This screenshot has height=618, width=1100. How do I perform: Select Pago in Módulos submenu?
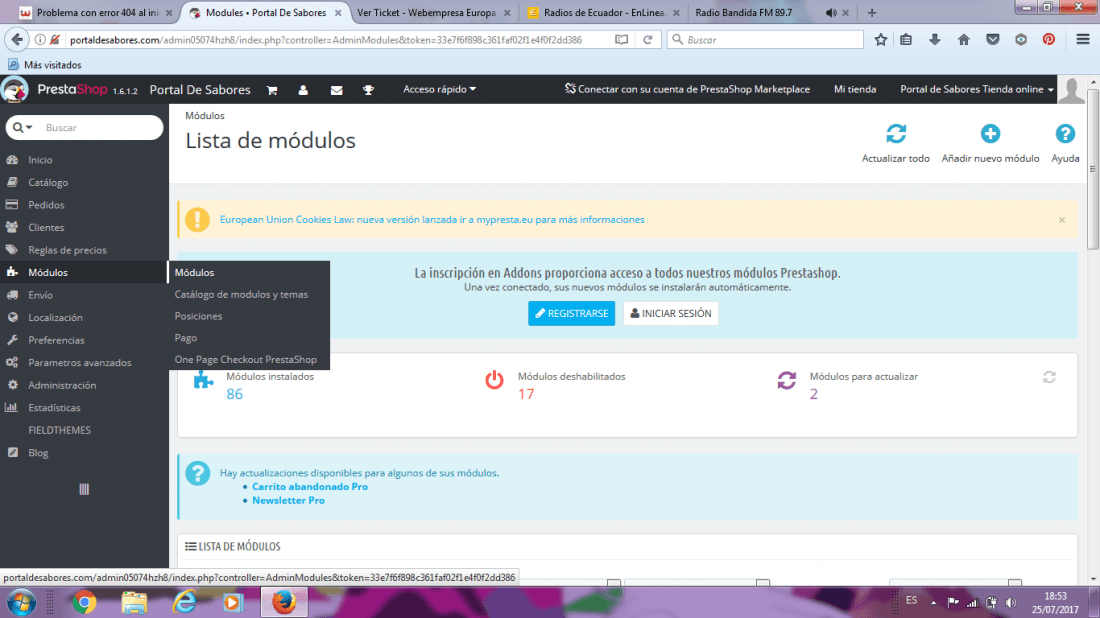tap(186, 337)
